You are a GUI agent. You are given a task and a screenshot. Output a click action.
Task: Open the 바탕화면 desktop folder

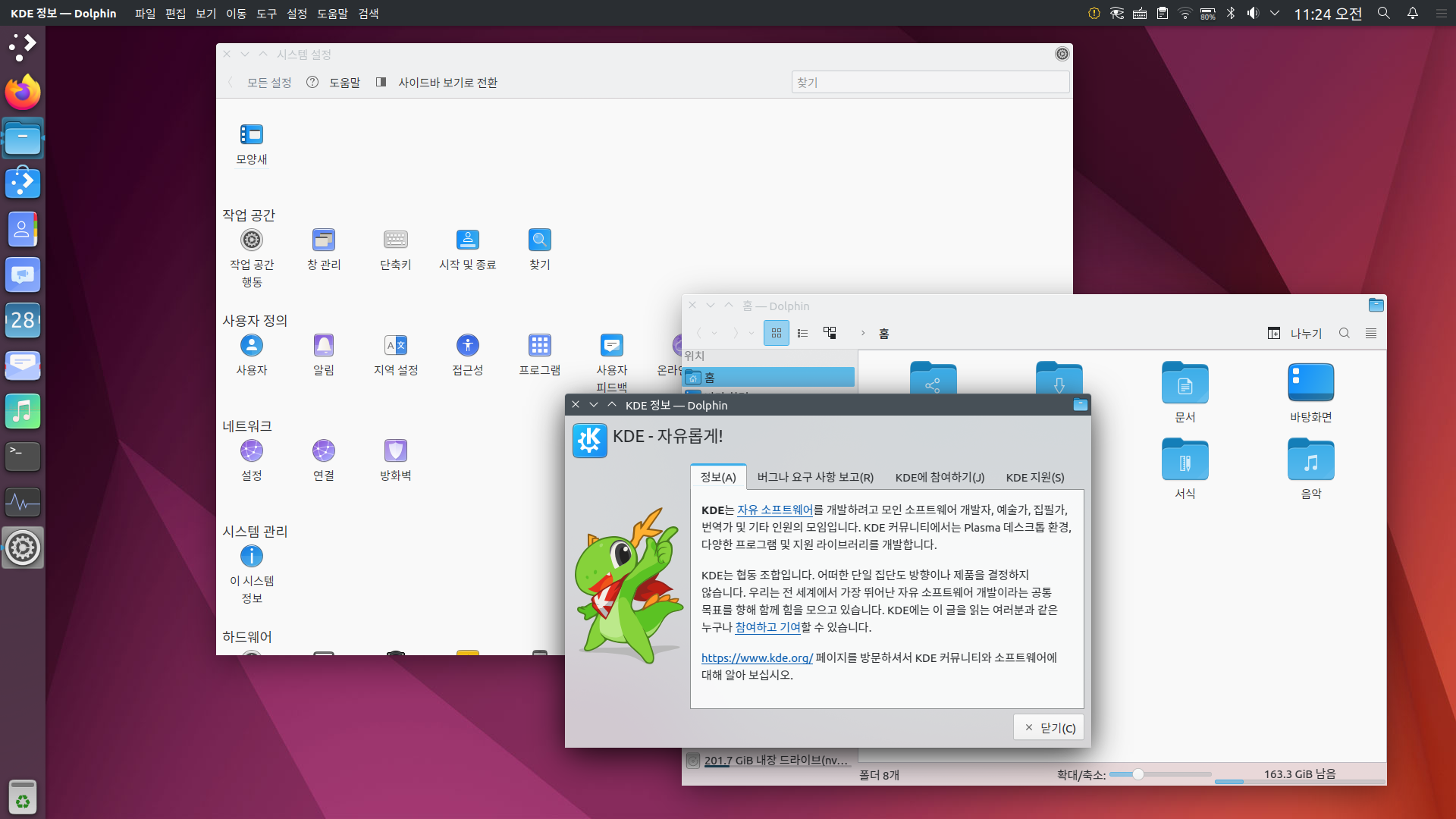(1310, 384)
